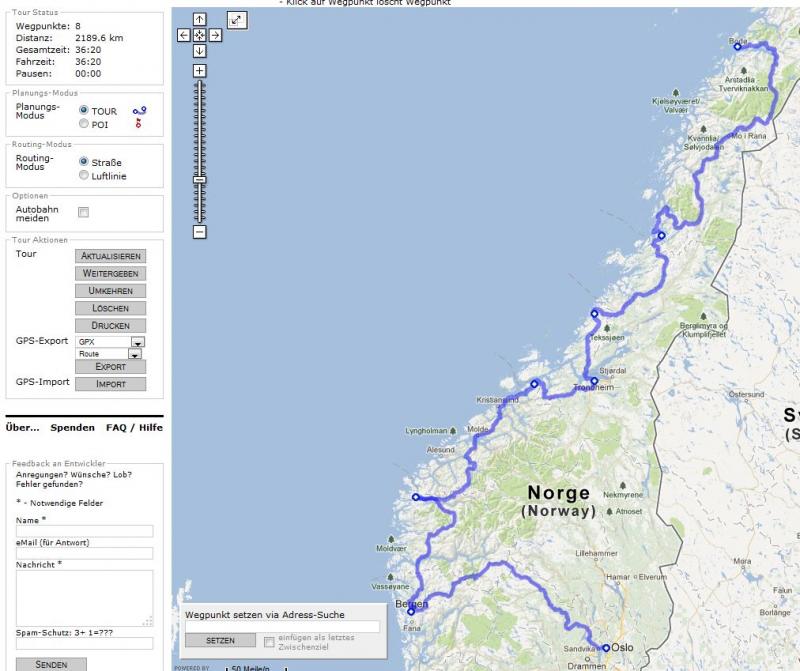Screen dimensions: 800x671
Task: Click the Export button
Action: [x=110, y=366]
